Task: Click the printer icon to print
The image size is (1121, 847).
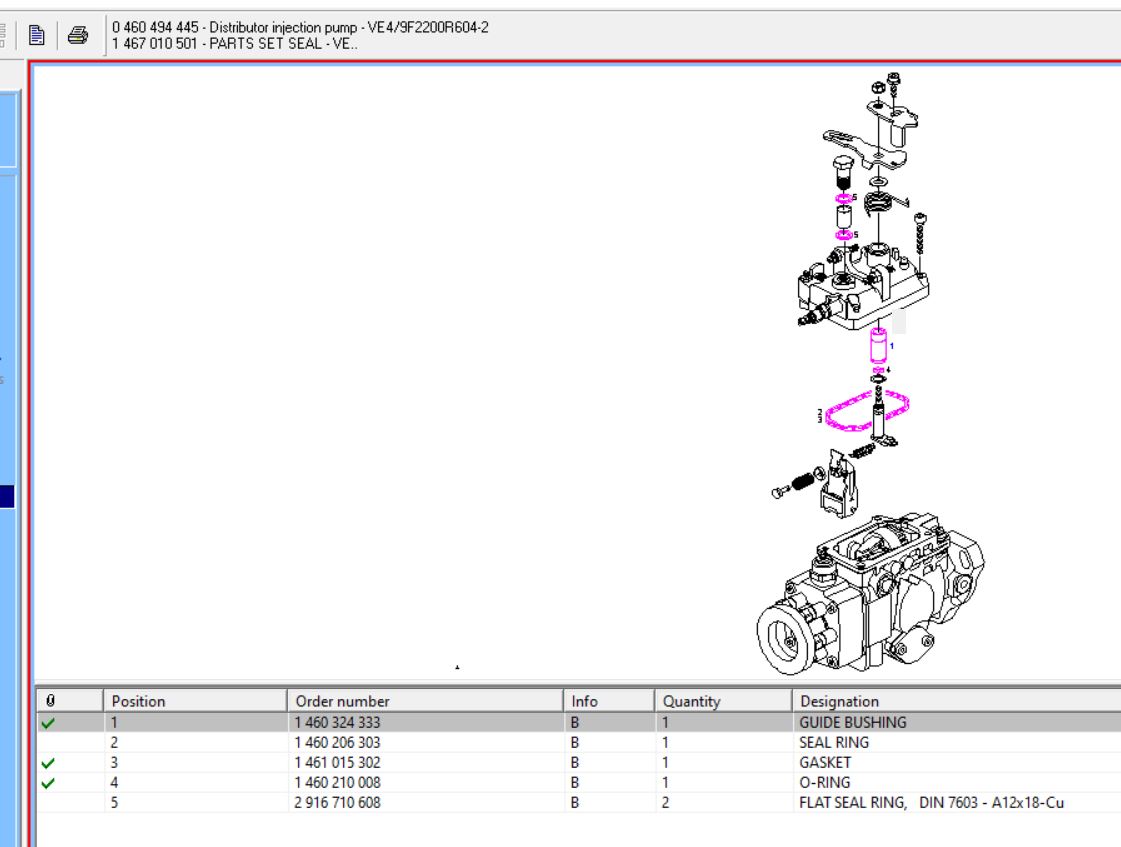Action: pyautogui.click(x=77, y=36)
